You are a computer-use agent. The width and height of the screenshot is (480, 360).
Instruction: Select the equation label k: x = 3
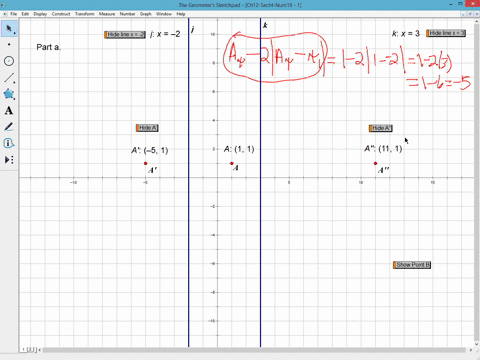tap(406, 34)
